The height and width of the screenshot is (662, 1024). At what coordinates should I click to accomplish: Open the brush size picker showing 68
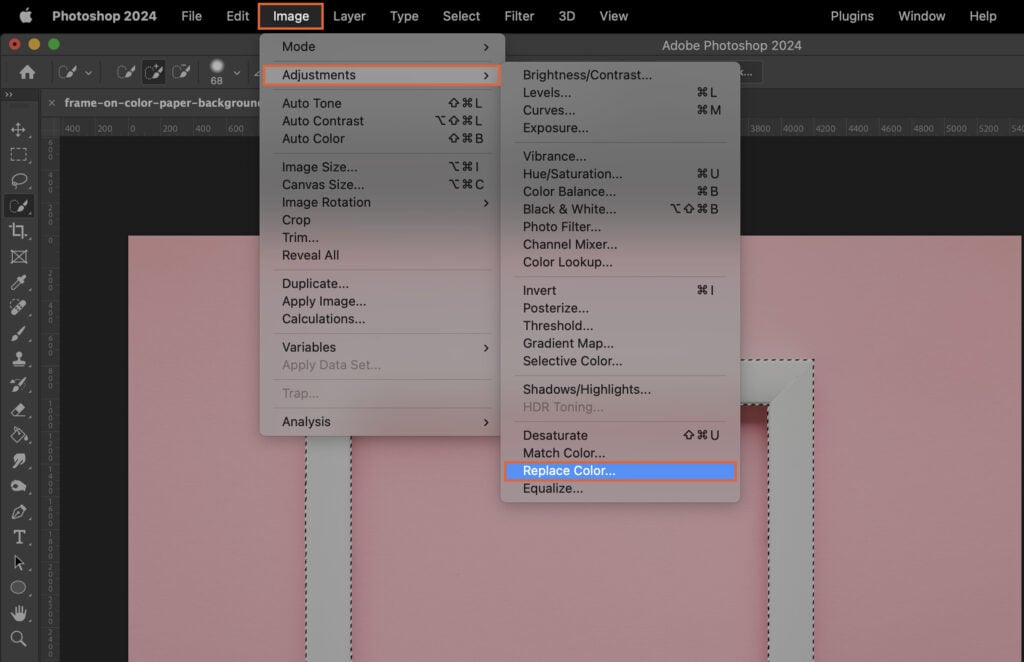click(x=217, y=70)
